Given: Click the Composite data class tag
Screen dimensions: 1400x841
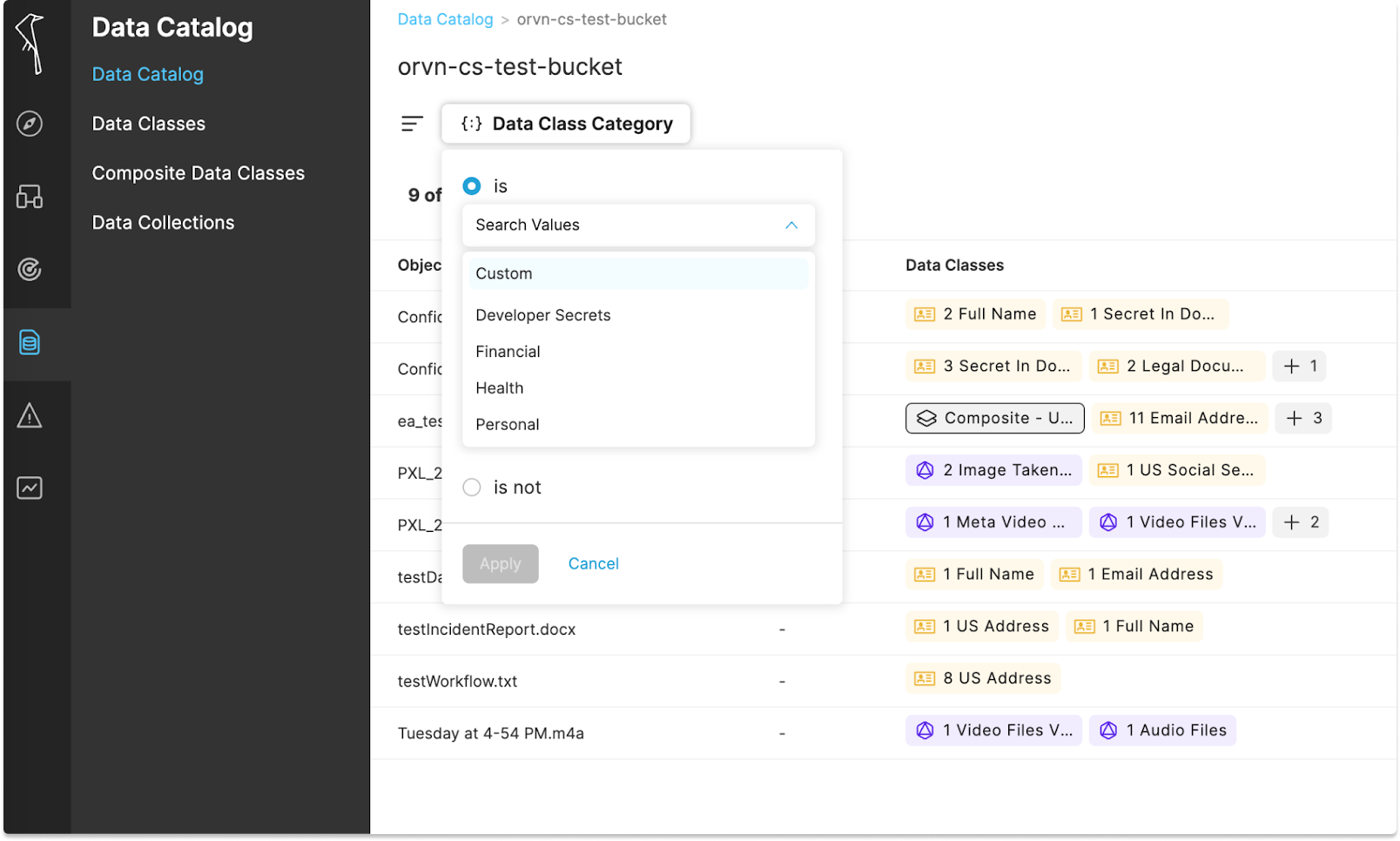Looking at the screenshot, I should point(995,419).
